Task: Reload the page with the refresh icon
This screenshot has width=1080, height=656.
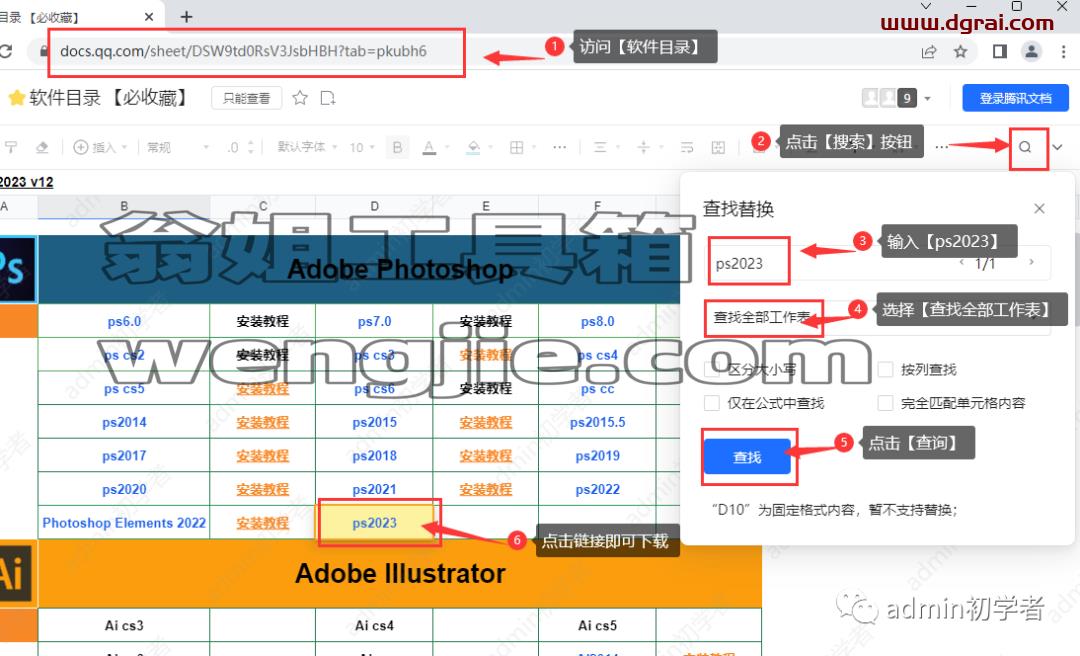Action: click(x=6, y=51)
